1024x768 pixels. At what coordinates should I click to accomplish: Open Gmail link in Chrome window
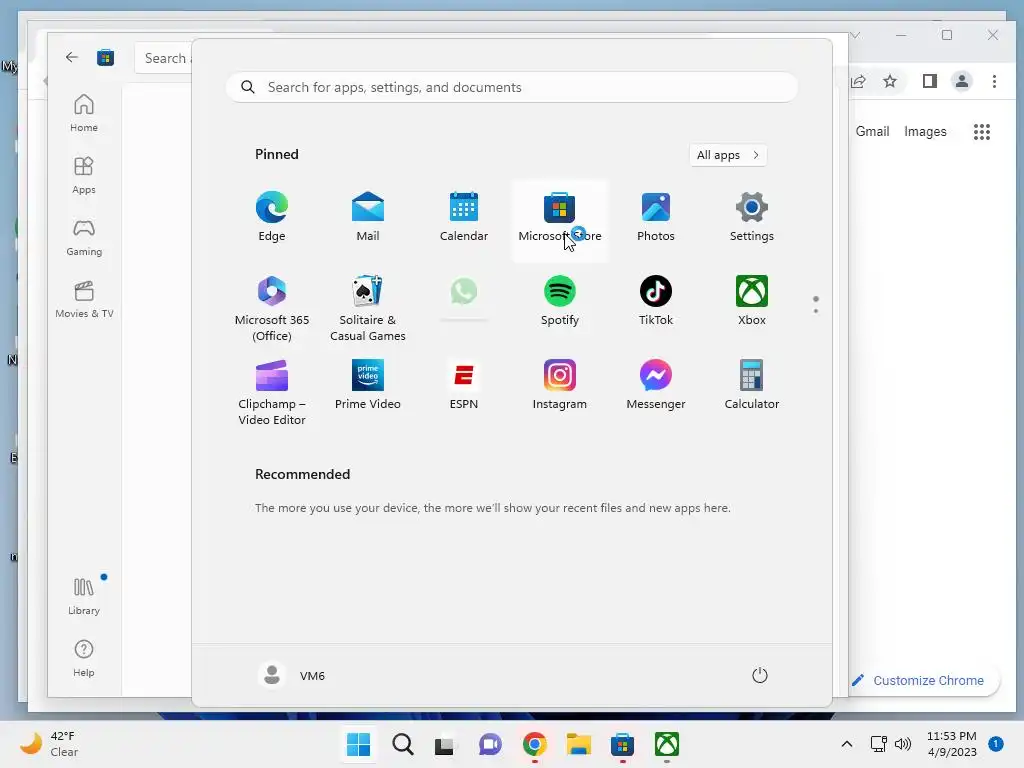pos(872,131)
